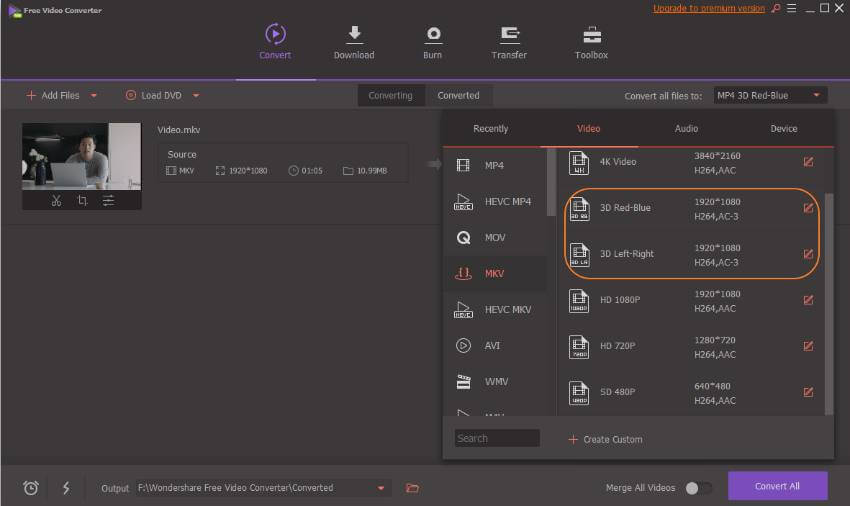Click the schedule alarm clock icon
This screenshot has width=850, height=506.
pyautogui.click(x=31, y=488)
